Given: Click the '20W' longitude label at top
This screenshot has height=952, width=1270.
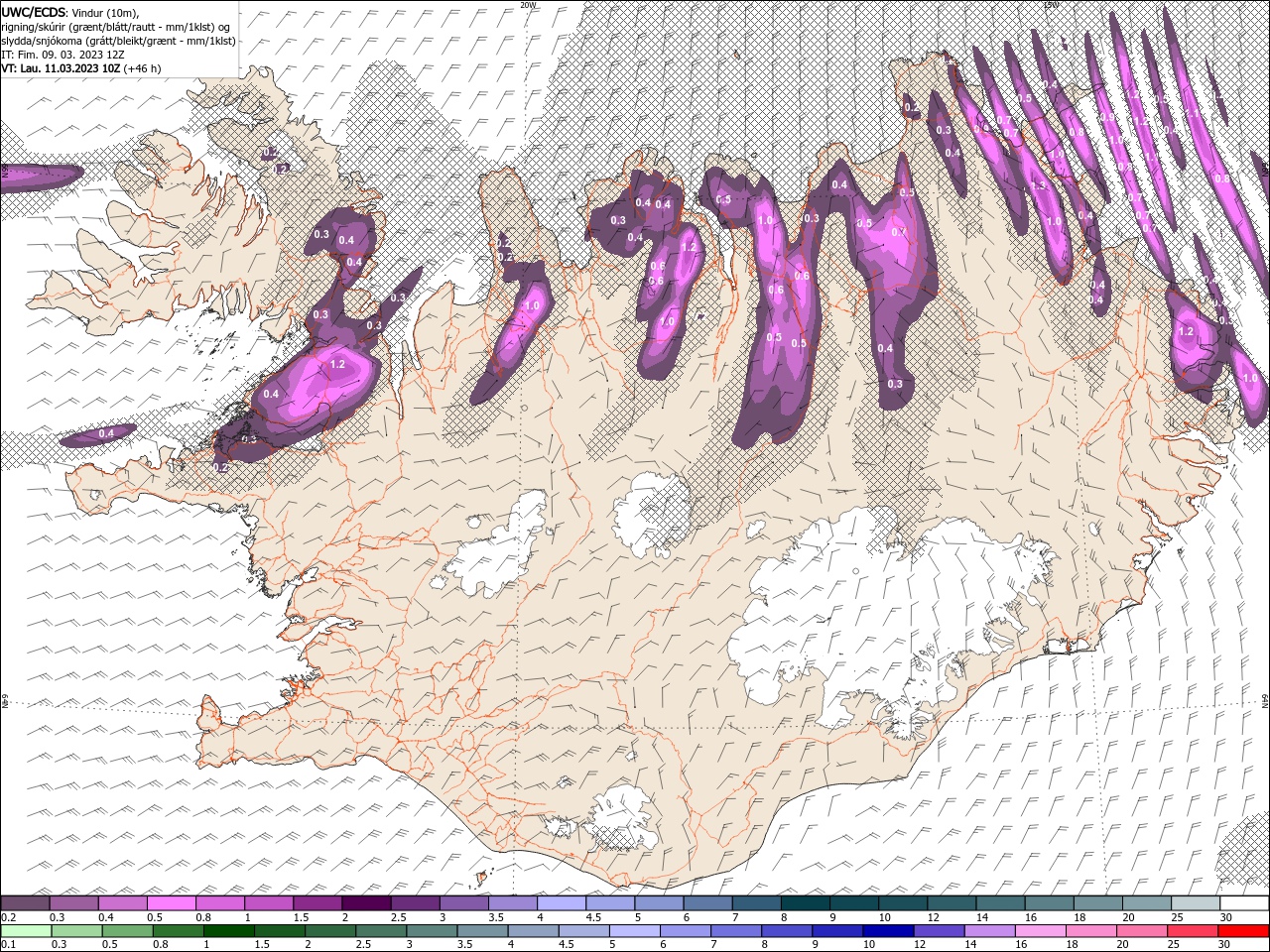Looking at the screenshot, I should click(x=528, y=4).
